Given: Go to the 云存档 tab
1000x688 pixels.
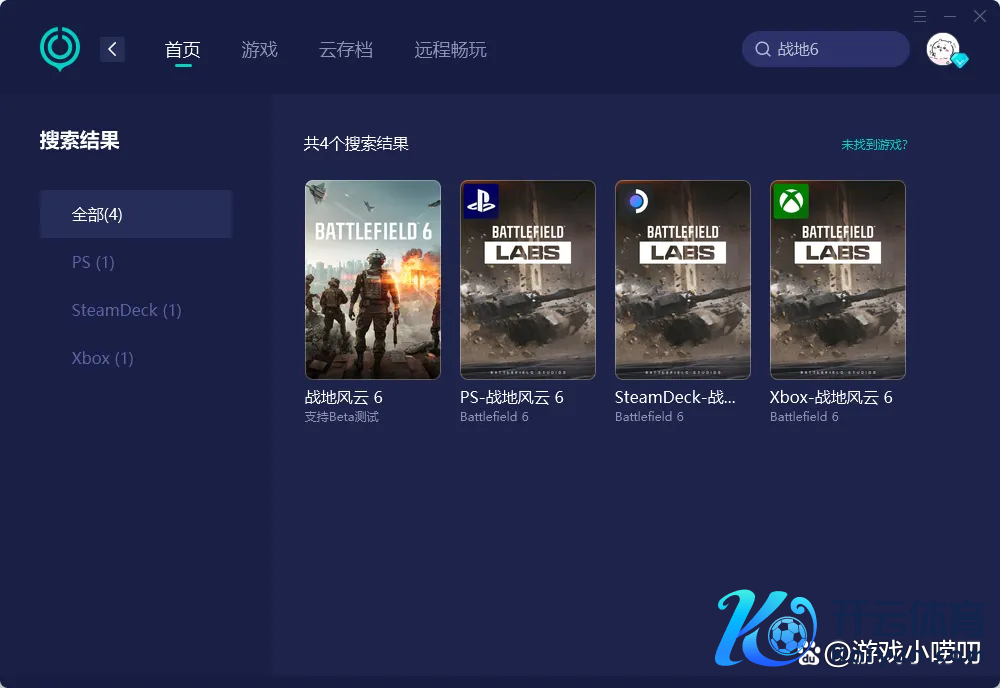Looking at the screenshot, I should (x=346, y=49).
